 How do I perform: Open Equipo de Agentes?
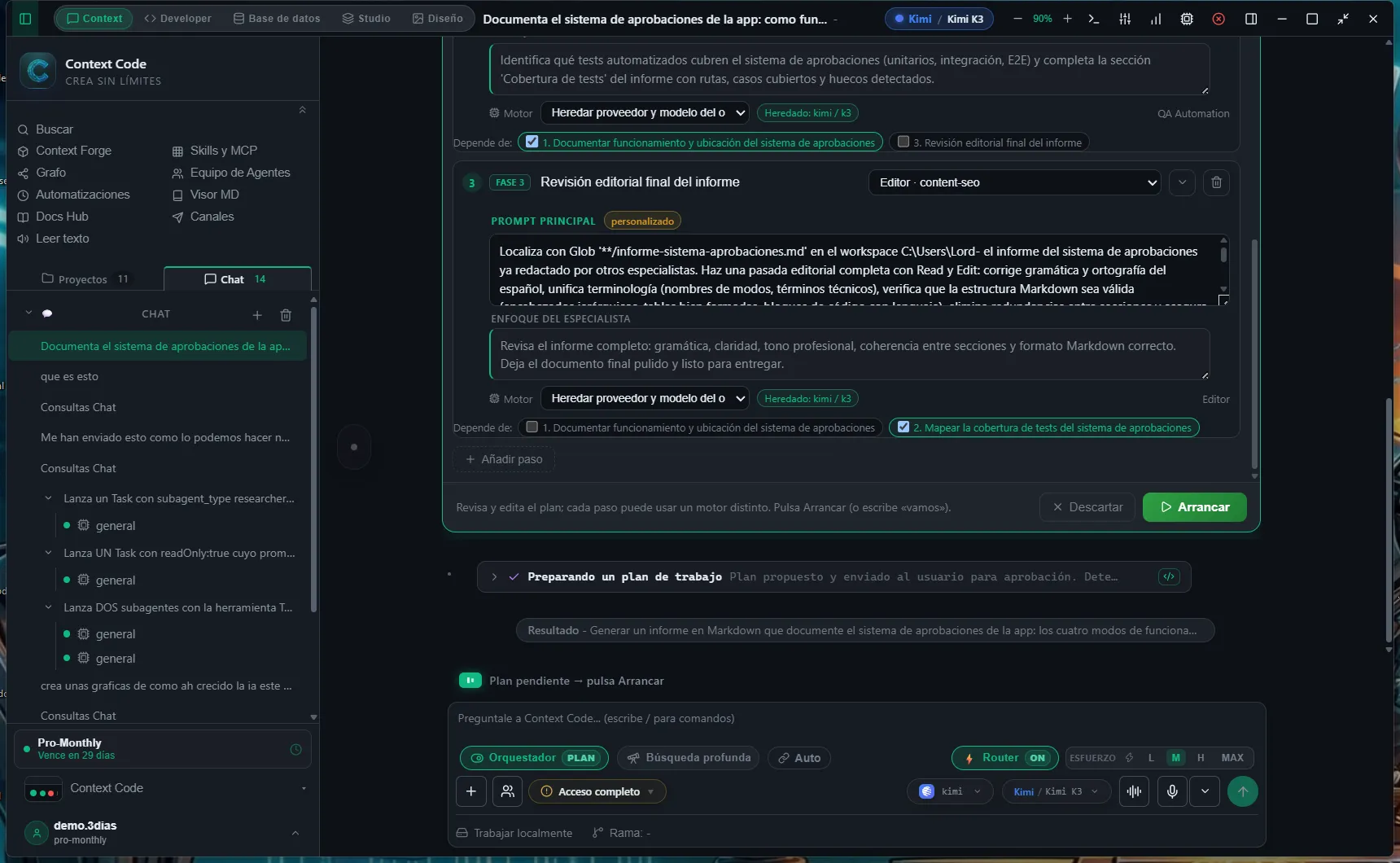click(x=230, y=173)
